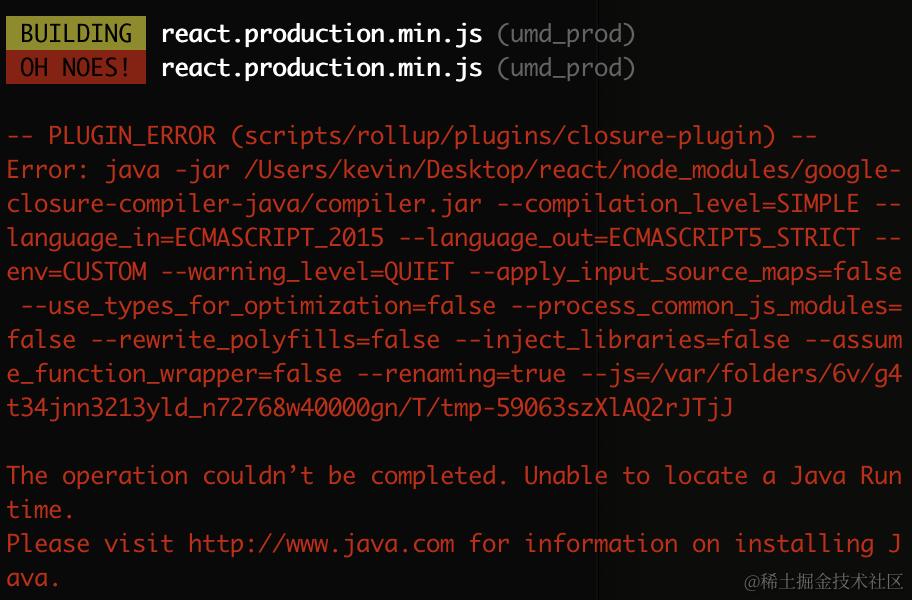Click react.production.min.js on the BUILDING line
Viewport: 912px width, 600px height.
pyautogui.click(x=322, y=34)
